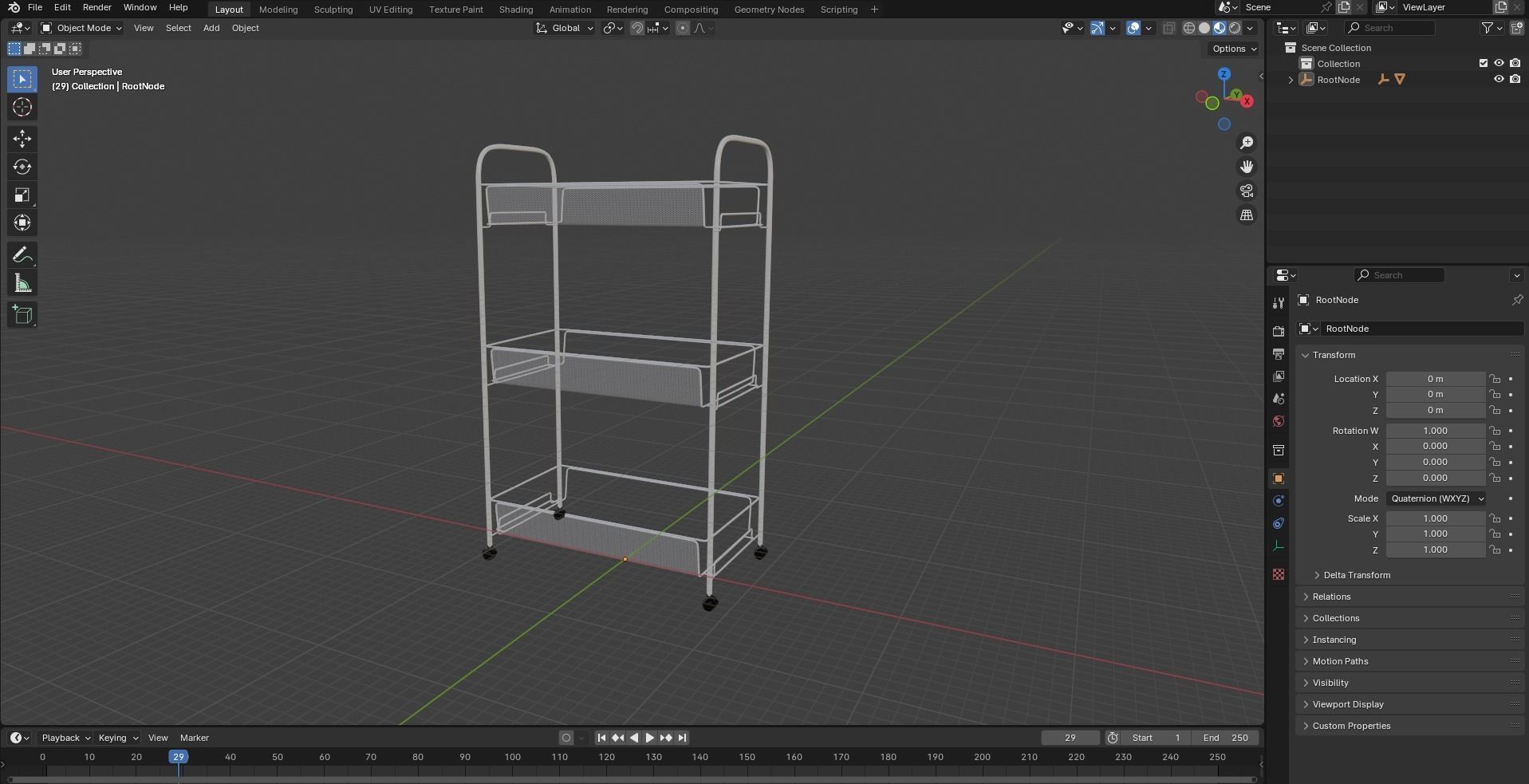Select the Measure tool
The height and width of the screenshot is (784, 1529).
(22, 283)
